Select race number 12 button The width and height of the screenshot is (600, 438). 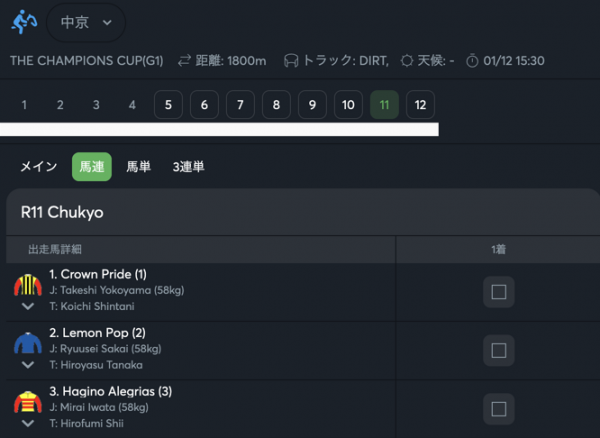[x=420, y=105]
